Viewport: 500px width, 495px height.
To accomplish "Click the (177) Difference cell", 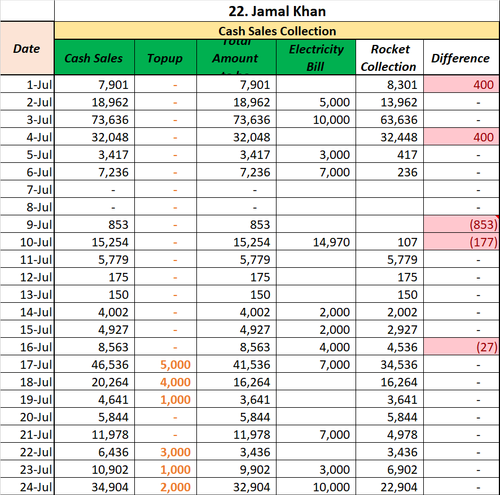I will coord(461,242).
